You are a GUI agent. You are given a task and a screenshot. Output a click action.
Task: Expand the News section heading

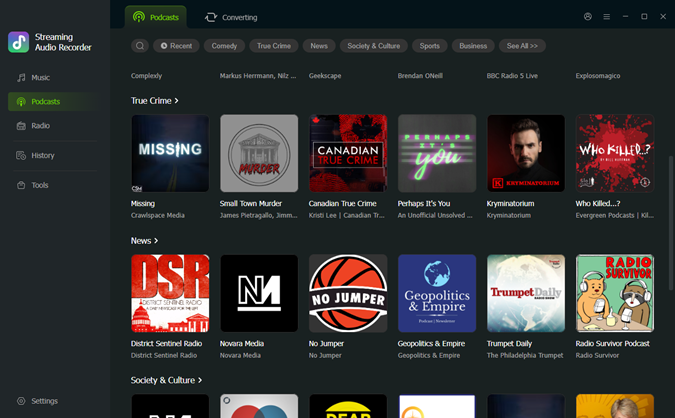144,241
